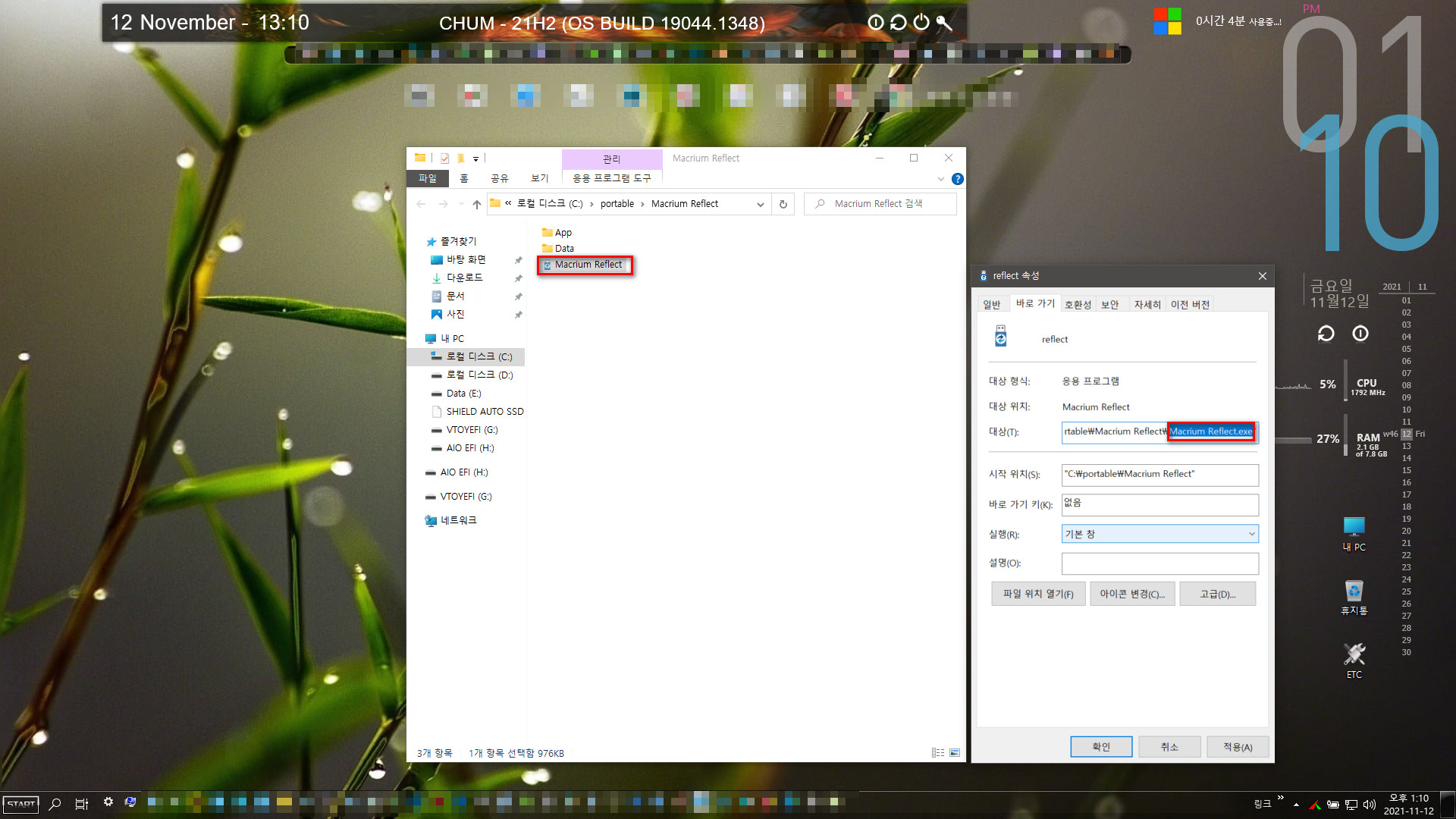Open the Explorer quick access properties icon

pyautogui.click(x=444, y=158)
